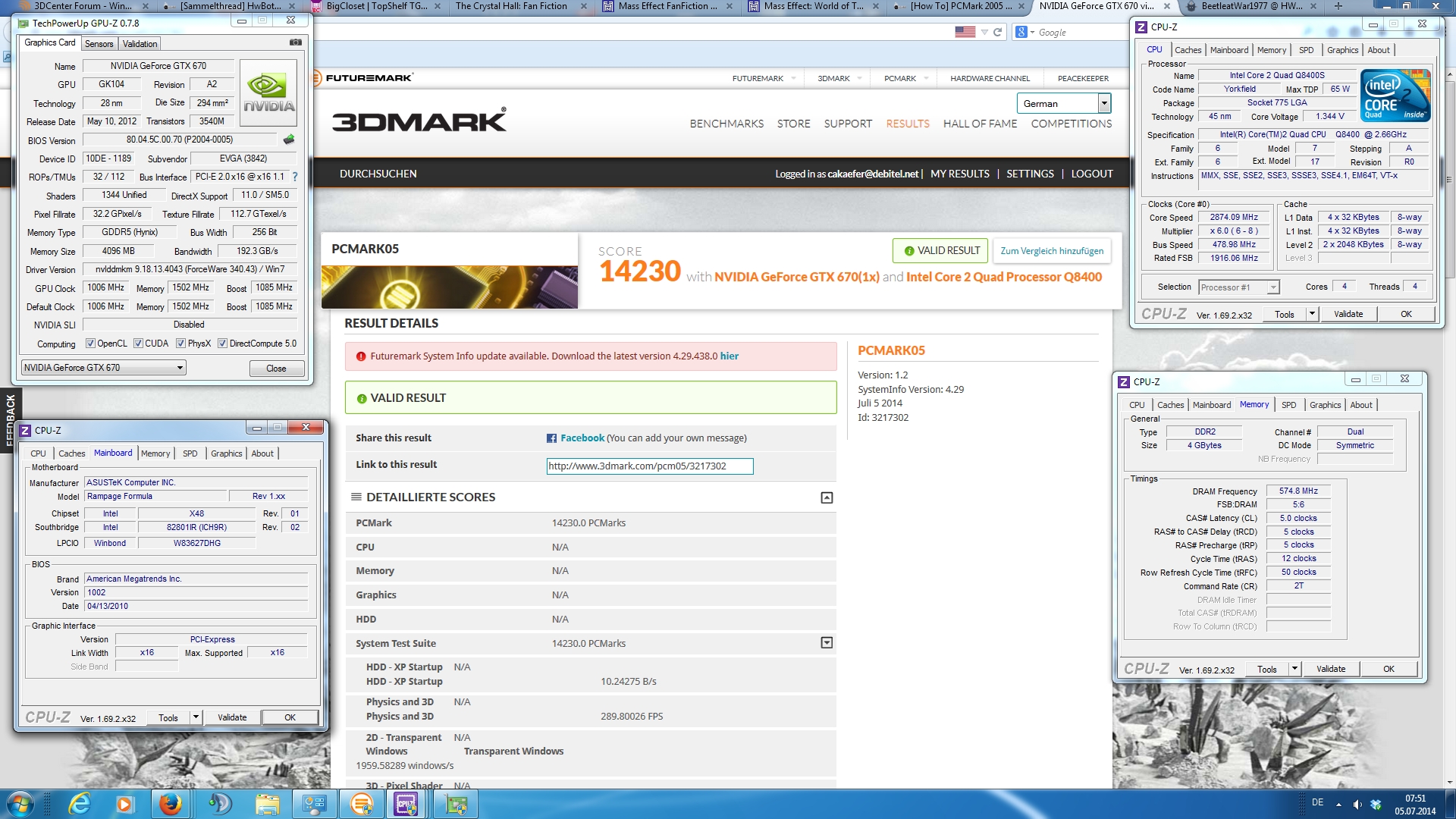Open a new browser tab with plus icon
Viewport: 1456px width, 819px height.
1338,6
